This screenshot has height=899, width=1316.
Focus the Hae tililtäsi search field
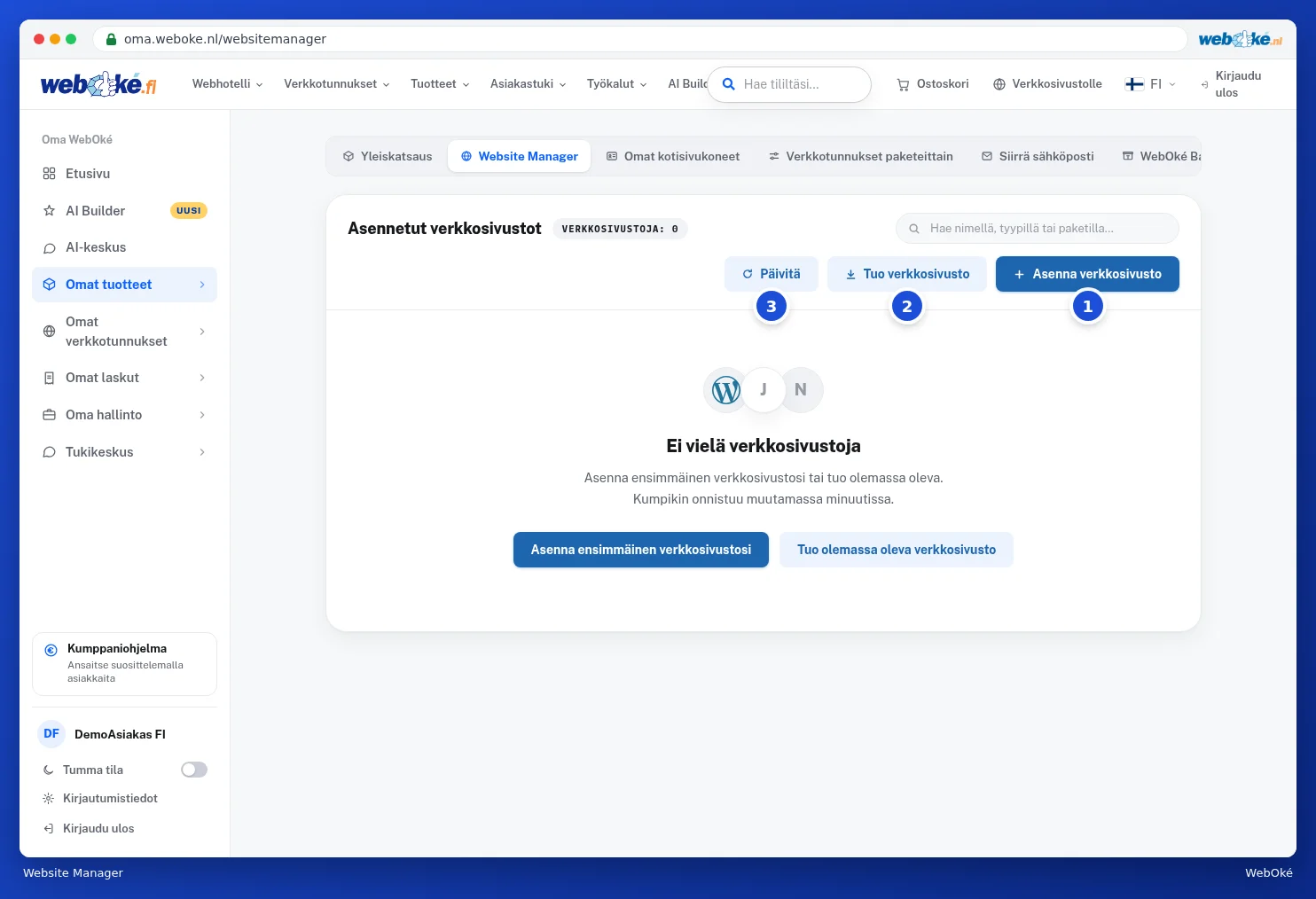789,84
